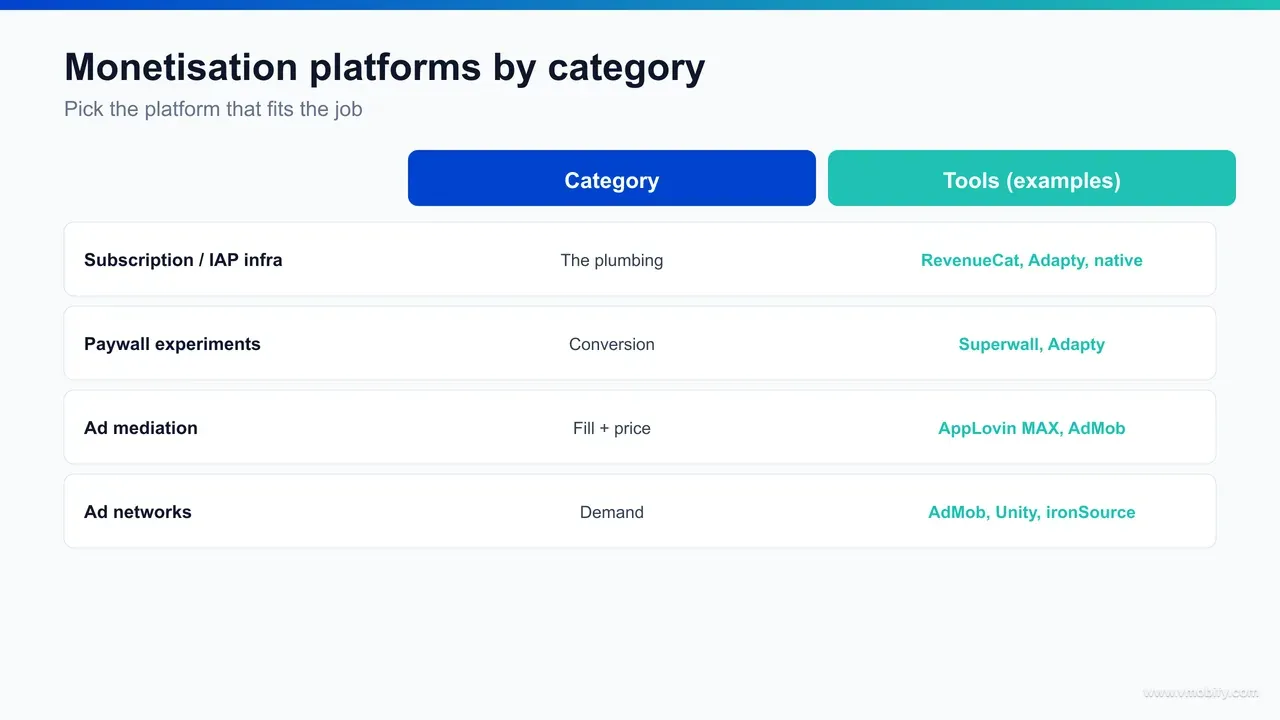The image size is (1280, 720).
Task: Click the 'Monetisation platforms by category' title
Action: [x=385, y=67]
